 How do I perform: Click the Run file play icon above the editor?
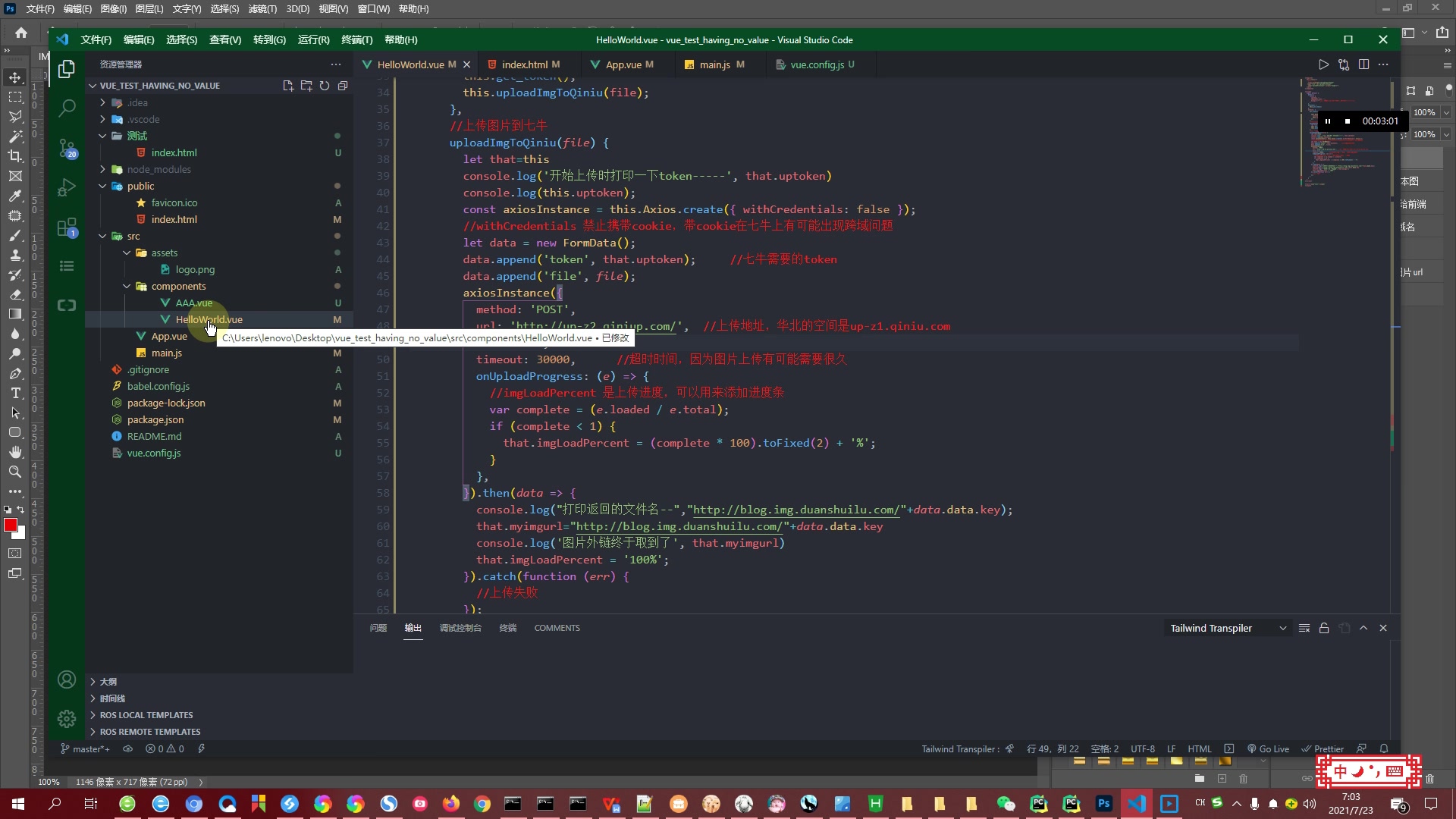click(1324, 64)
